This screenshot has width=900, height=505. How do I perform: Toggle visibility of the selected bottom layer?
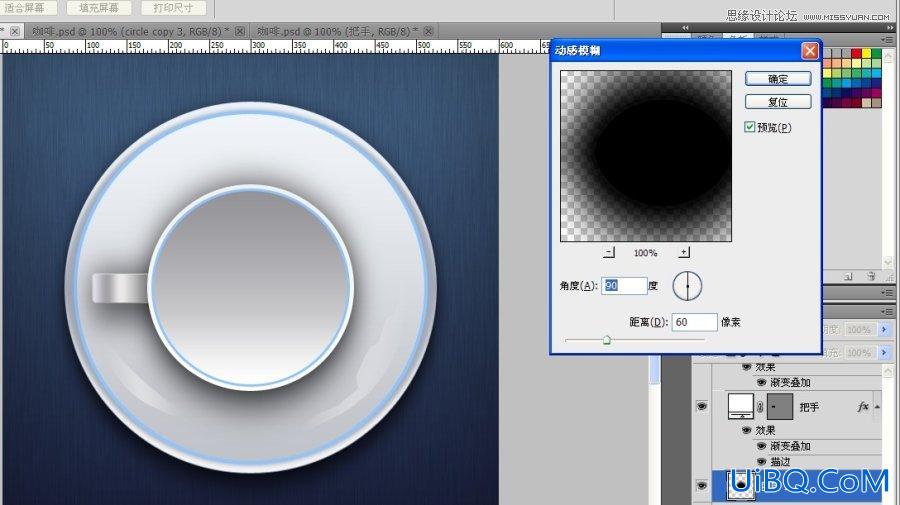pyautogui.click(x=701, y=485)
